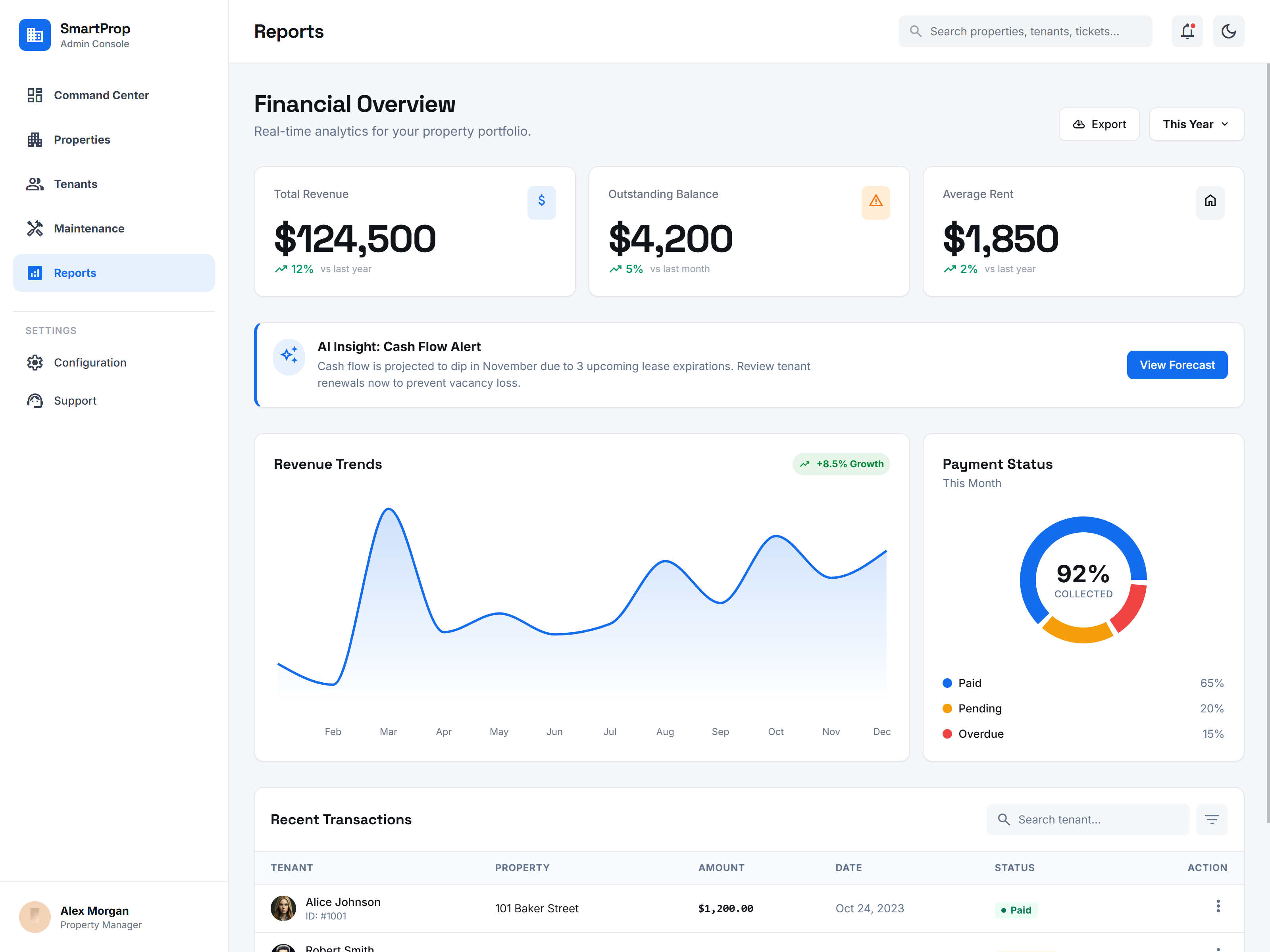Click the Export button
This screenshot has width=1270, height=952.
click(1099, 125)
